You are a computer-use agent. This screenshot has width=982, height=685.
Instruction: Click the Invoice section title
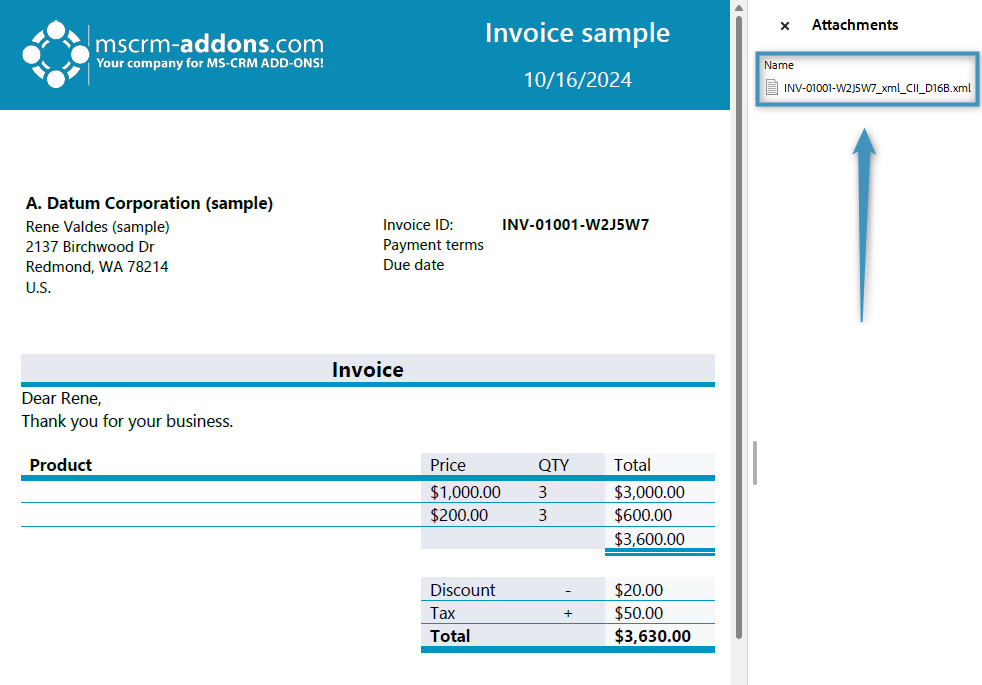tap(368, 369)
